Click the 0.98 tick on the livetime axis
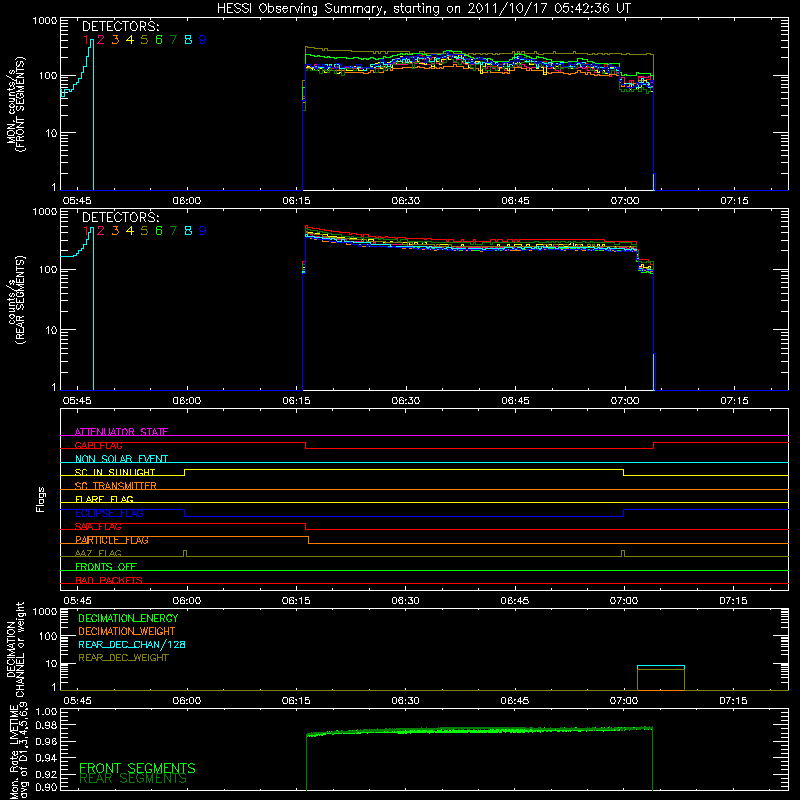This screenshot has width=800, height=800. [46, 725]
